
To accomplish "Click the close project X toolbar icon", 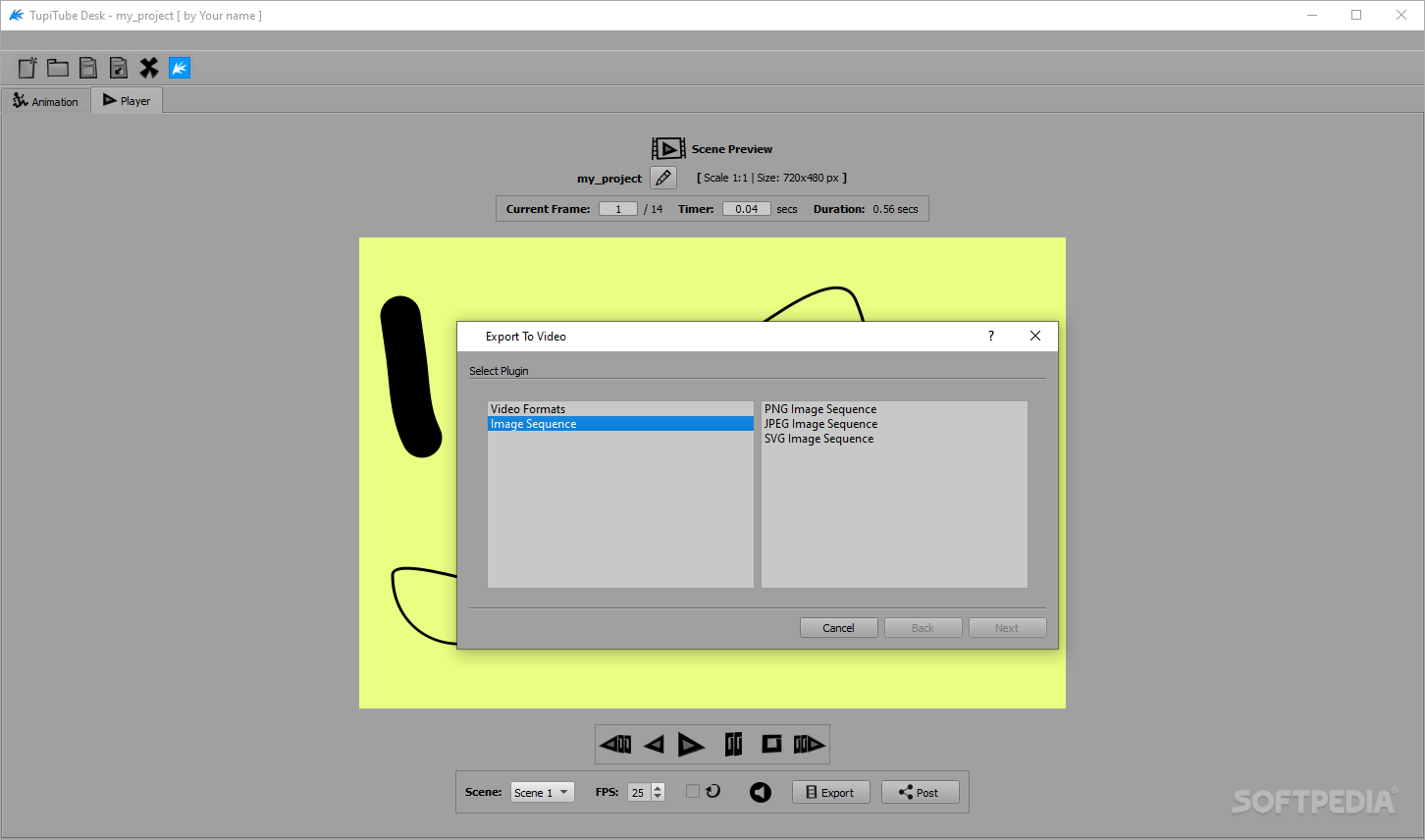I will click(x=149, y=67).
